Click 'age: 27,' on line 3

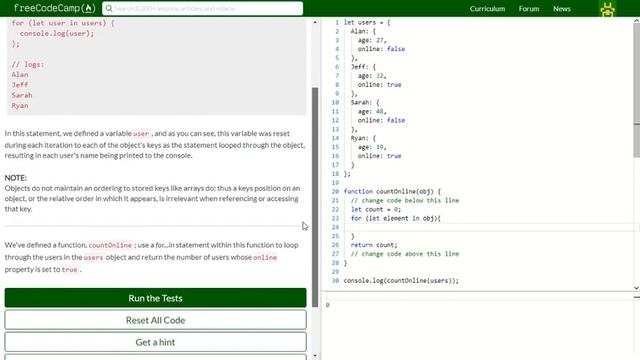coord(372,40)
